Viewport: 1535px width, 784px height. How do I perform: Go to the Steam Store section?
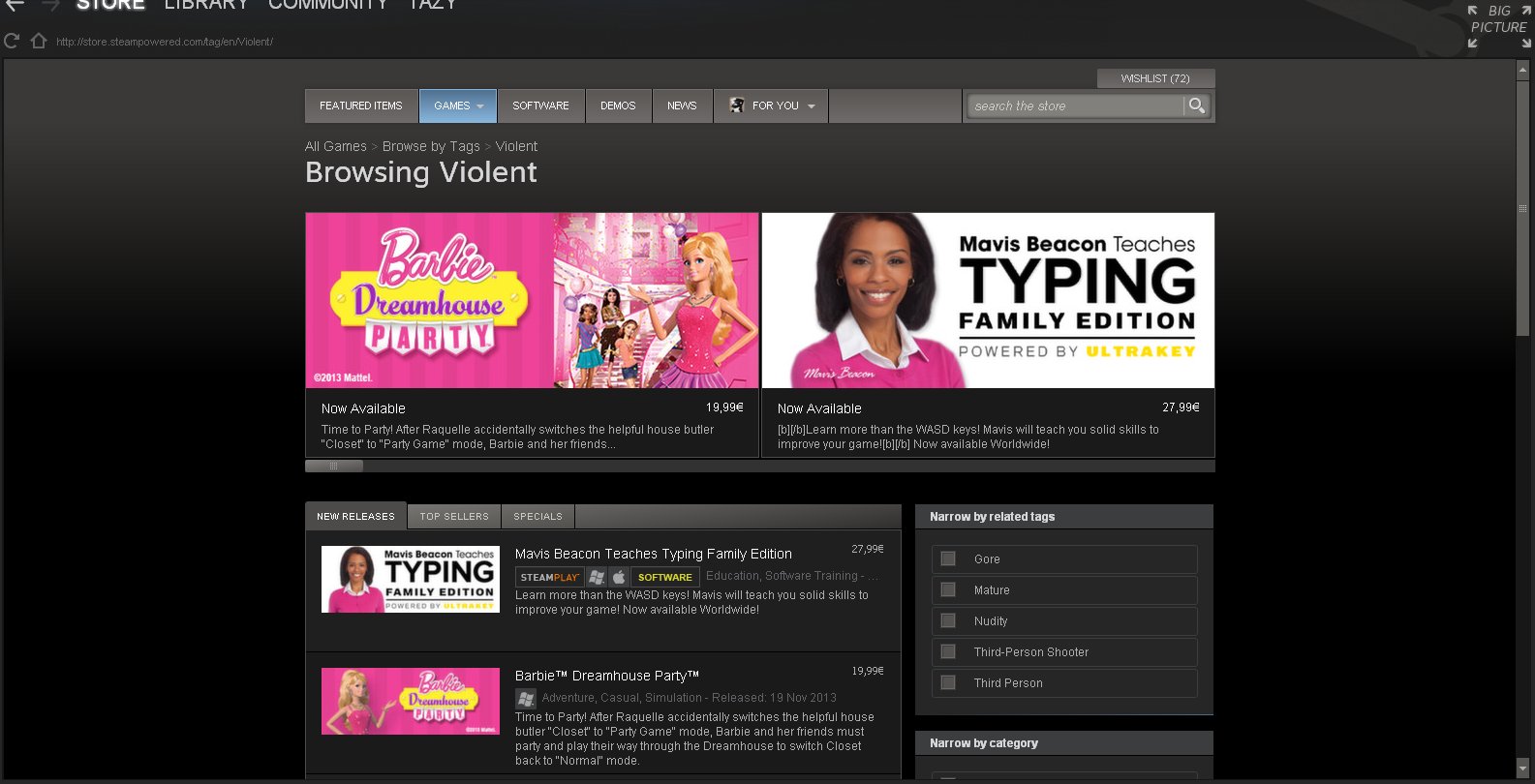[x=110, y=4]
